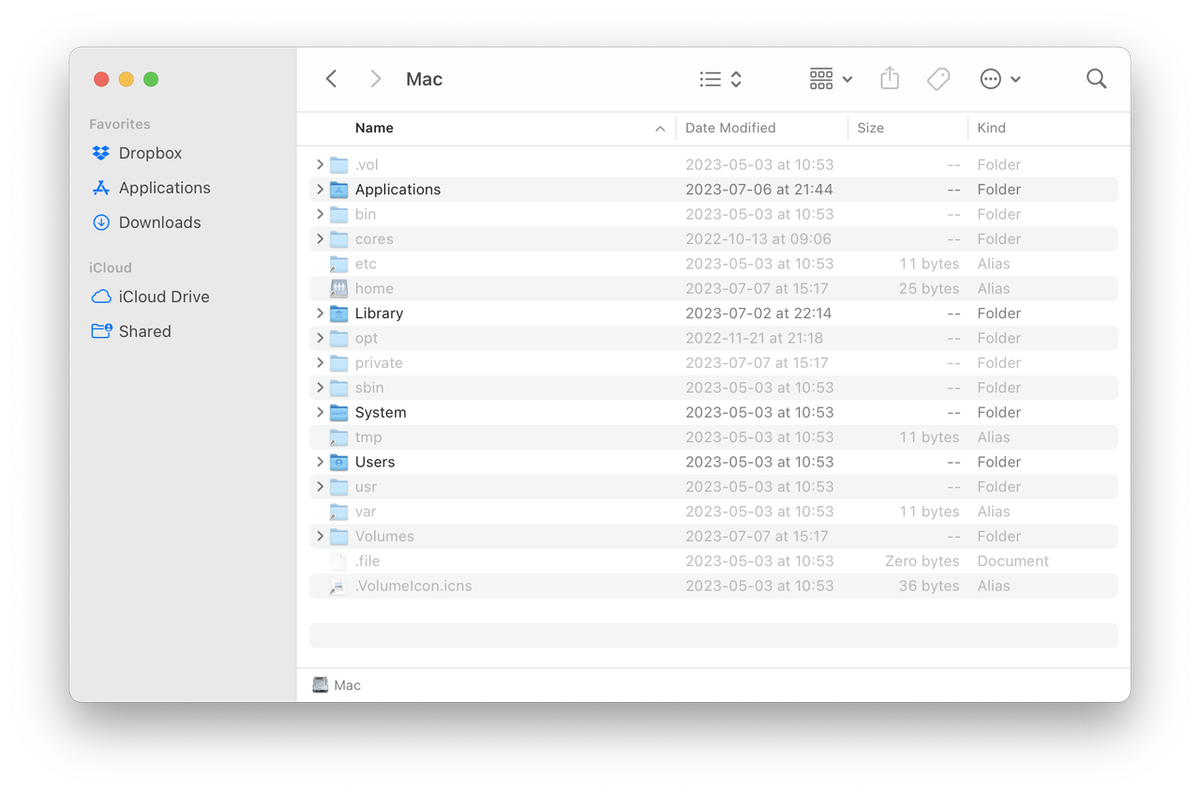This screenshot has height=794, width=1200.
Task: Click the 25 bytes size value
Action: pos(929,288)
